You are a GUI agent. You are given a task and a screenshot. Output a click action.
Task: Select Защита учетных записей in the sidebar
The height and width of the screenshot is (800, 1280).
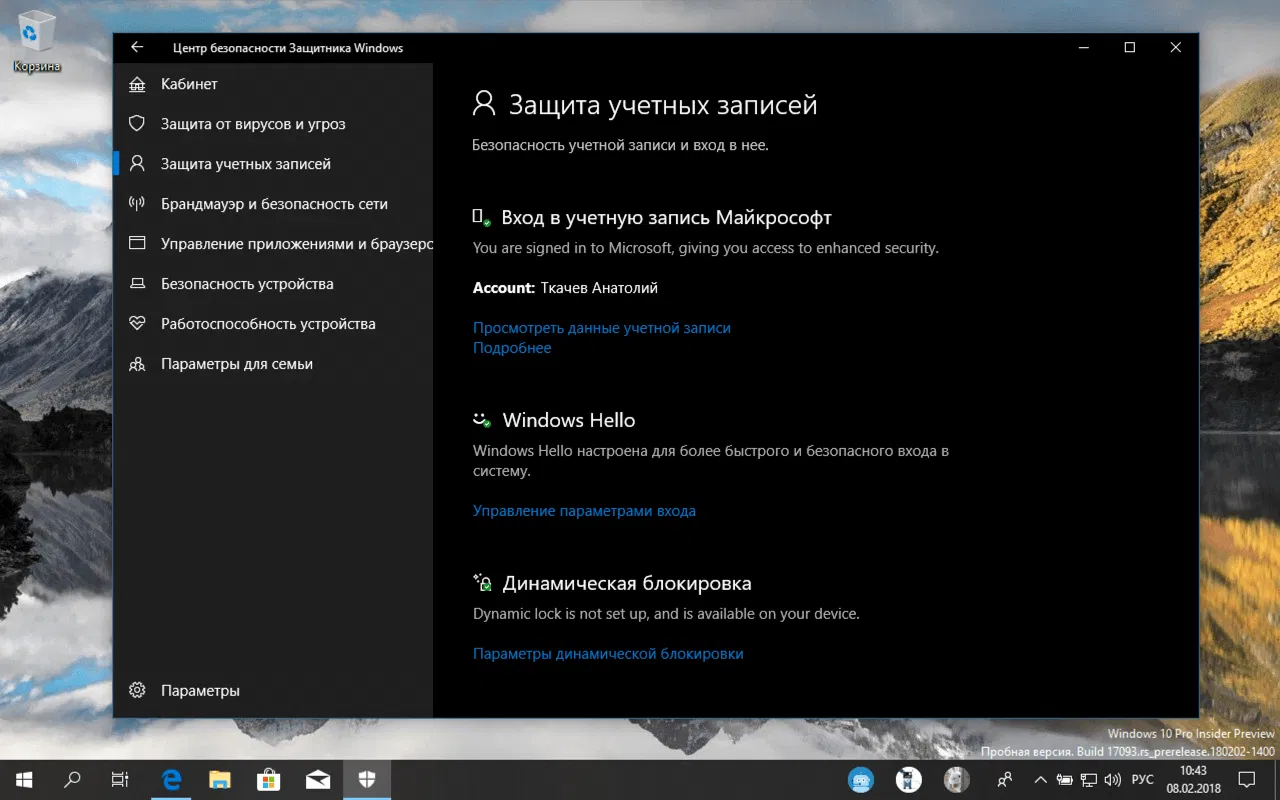[273, 164]
